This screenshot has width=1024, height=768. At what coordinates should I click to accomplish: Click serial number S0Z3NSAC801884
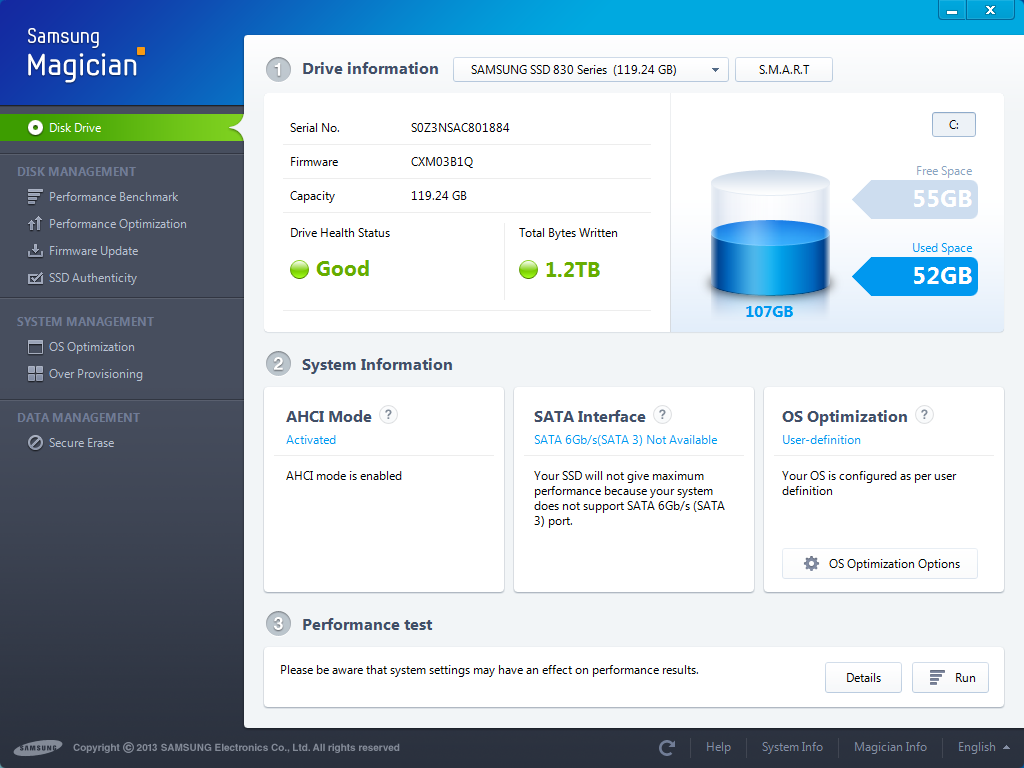(460, 128)
